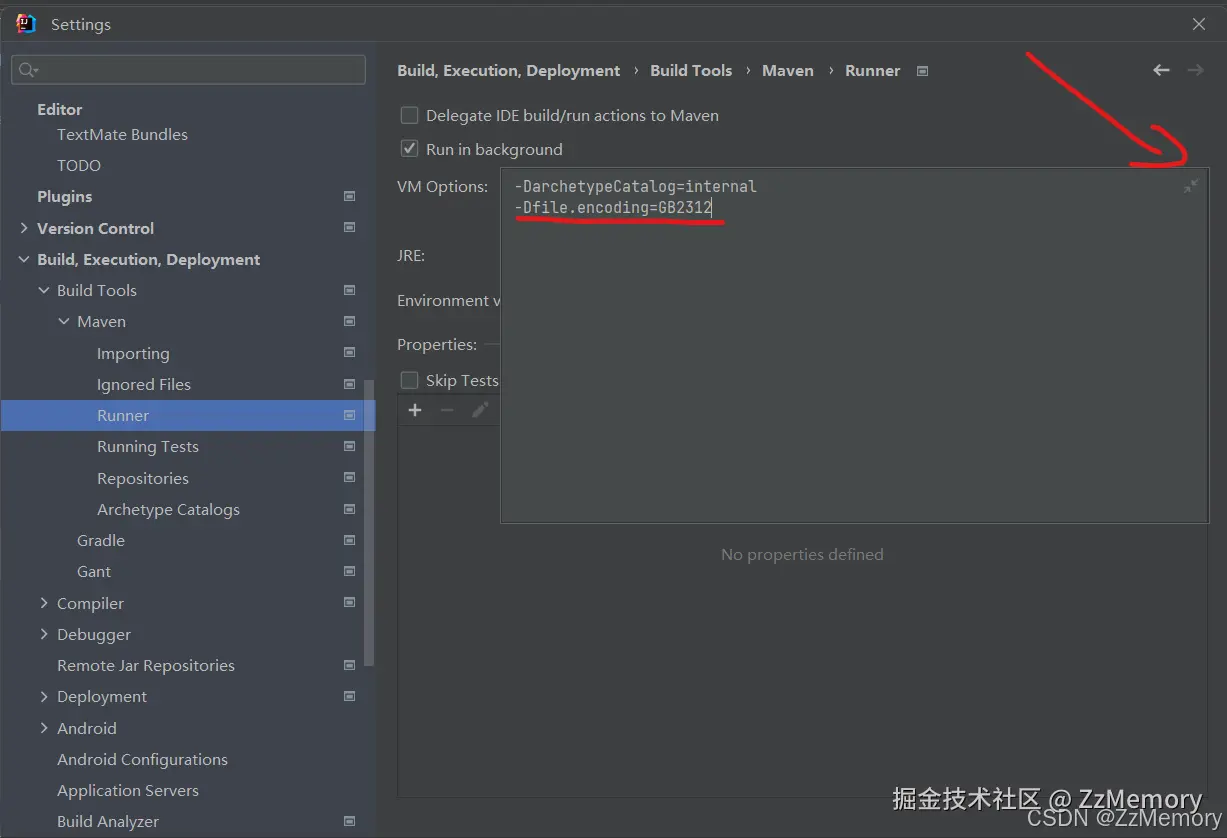Expand the Debugger node

pos(43,634)
